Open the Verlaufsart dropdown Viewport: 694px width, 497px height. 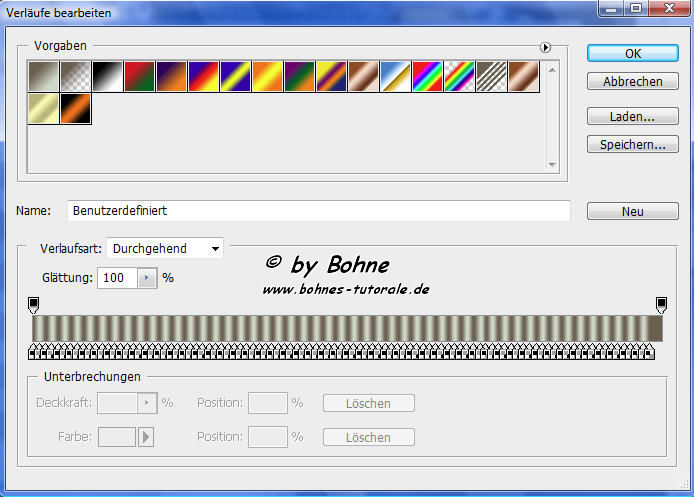(165, 248)
